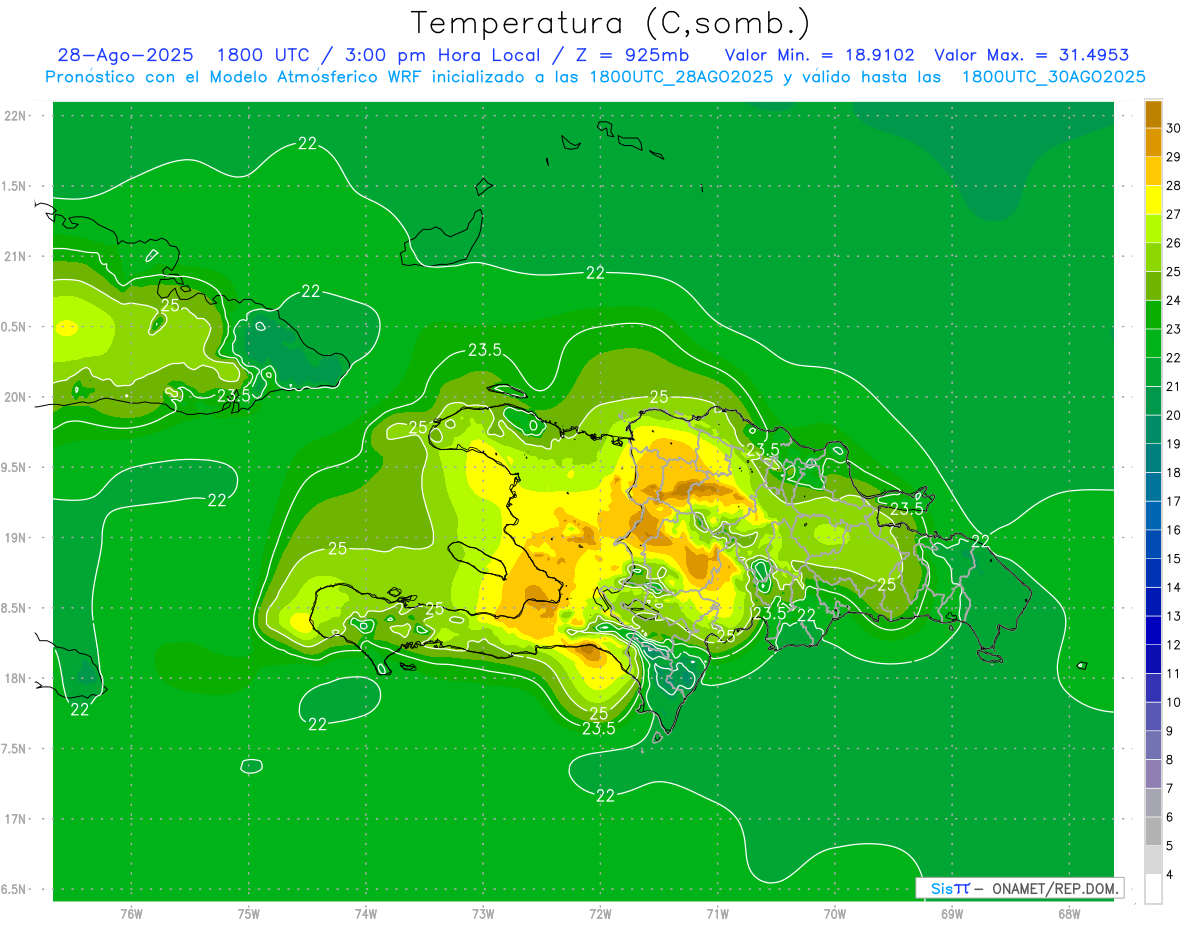The image size is (1200, 927).
Task: Click the white legend swatch below 4
Action: pos(1153,889)
